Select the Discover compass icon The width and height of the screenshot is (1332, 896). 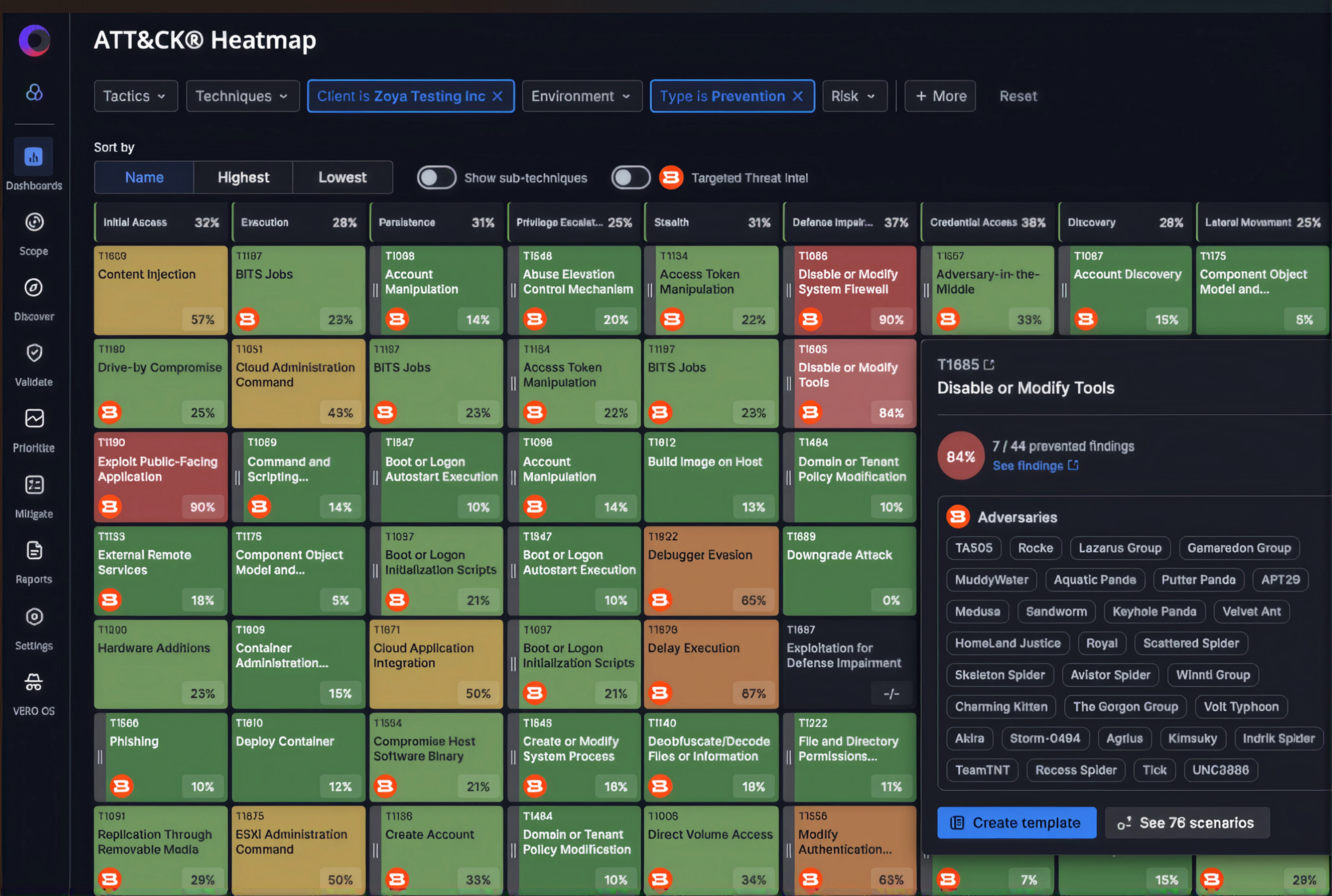point(34,287)
